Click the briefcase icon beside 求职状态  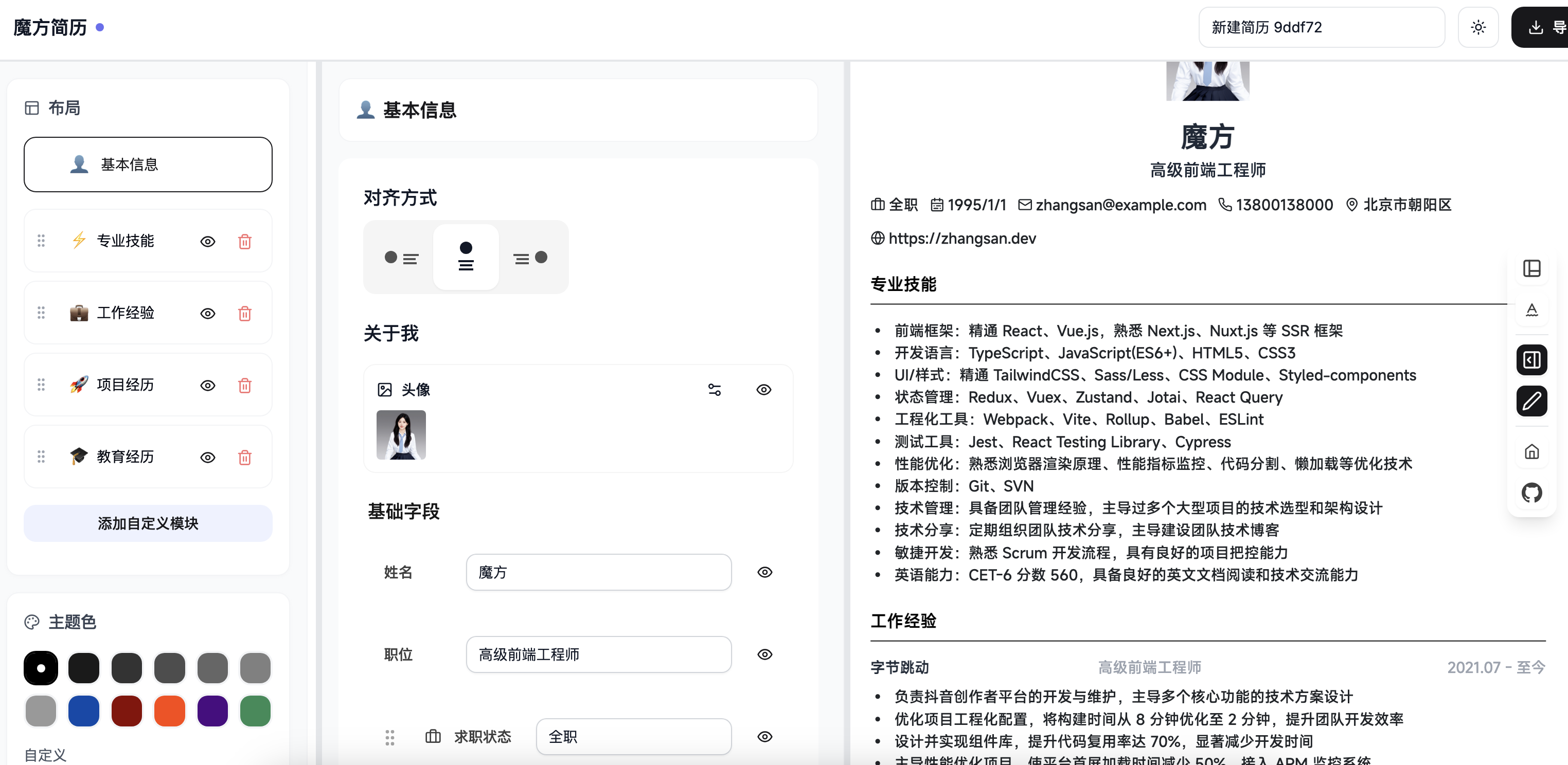(x=433, y=736)
